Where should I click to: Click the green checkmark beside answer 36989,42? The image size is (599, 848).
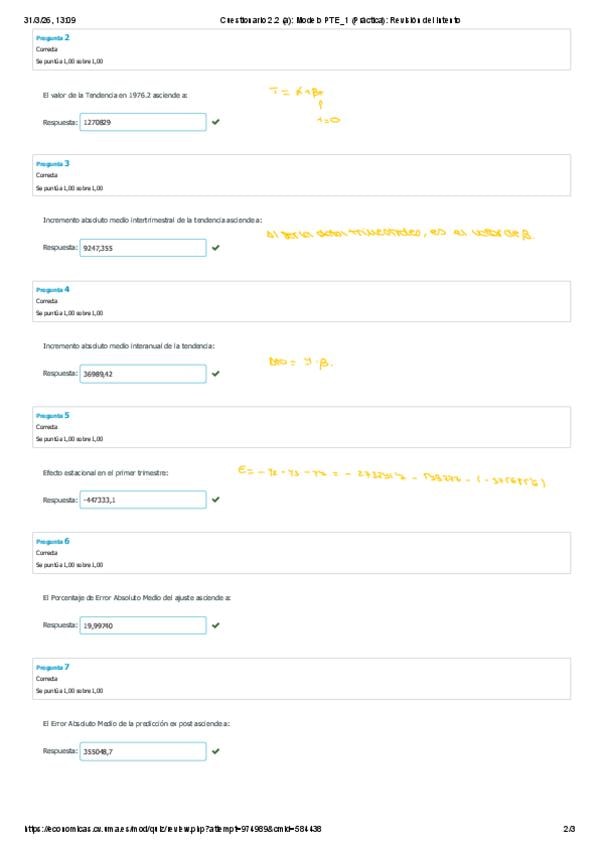click(216, 374)
